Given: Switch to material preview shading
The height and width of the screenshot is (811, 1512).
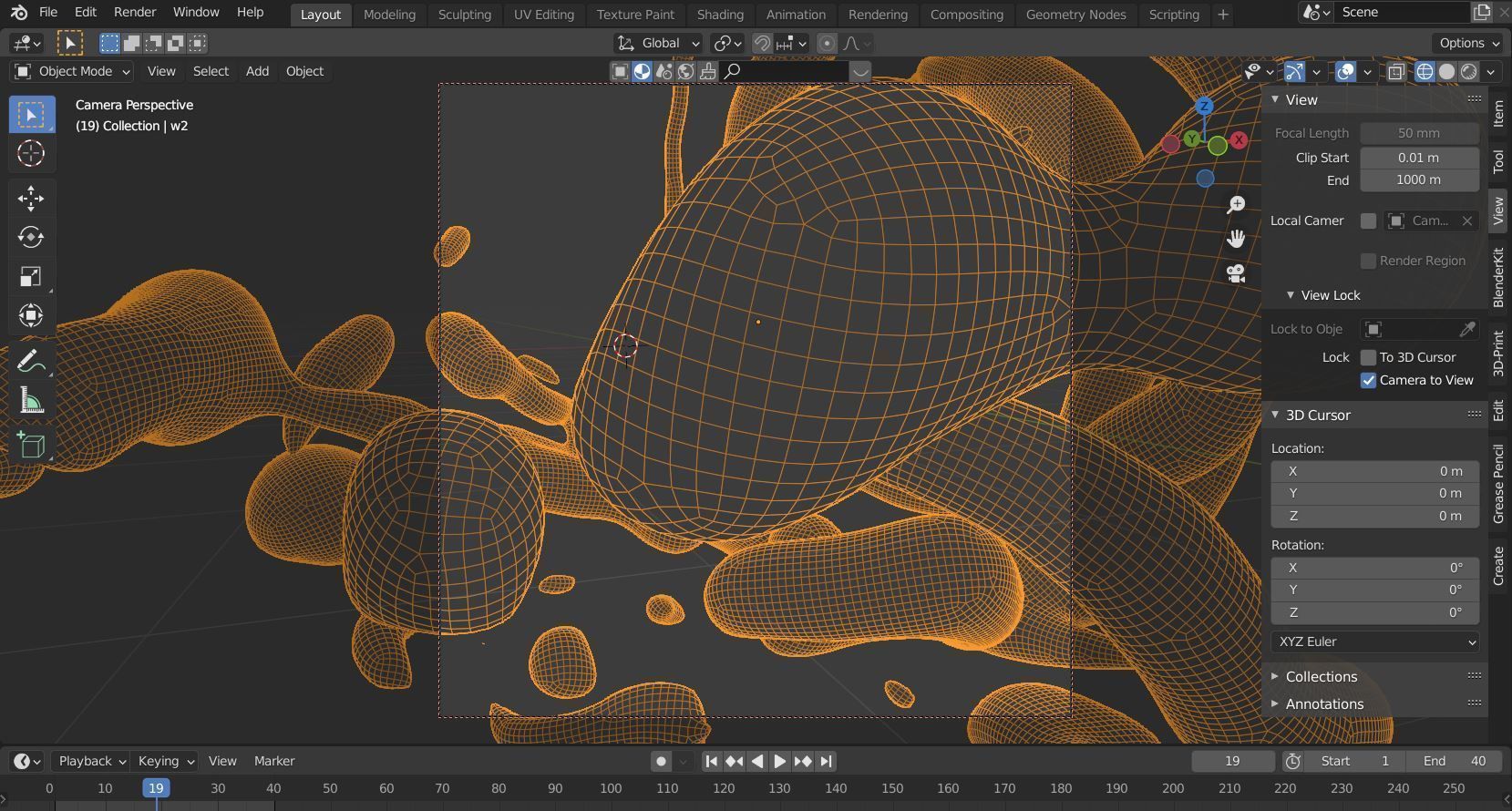Looking at the screenshot, I should (1468, 72).
